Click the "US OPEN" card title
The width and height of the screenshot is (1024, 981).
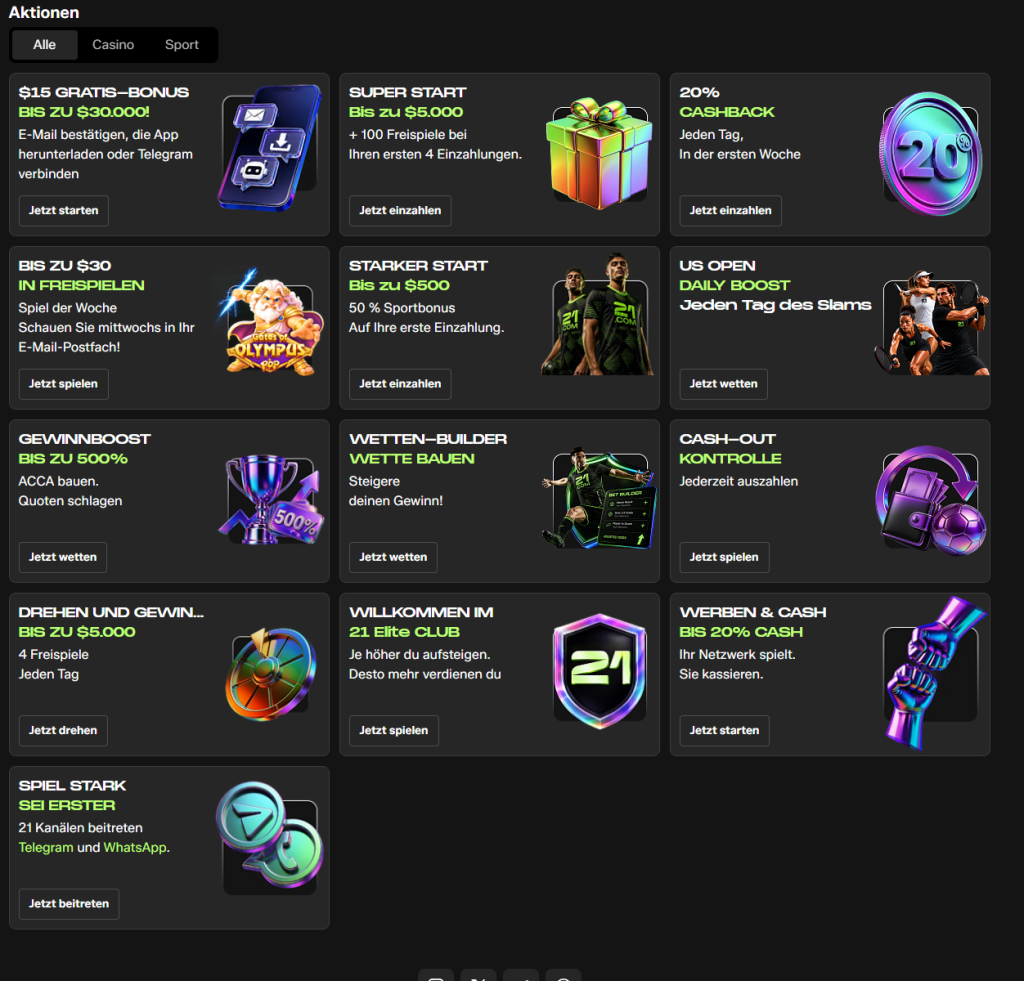717,266
